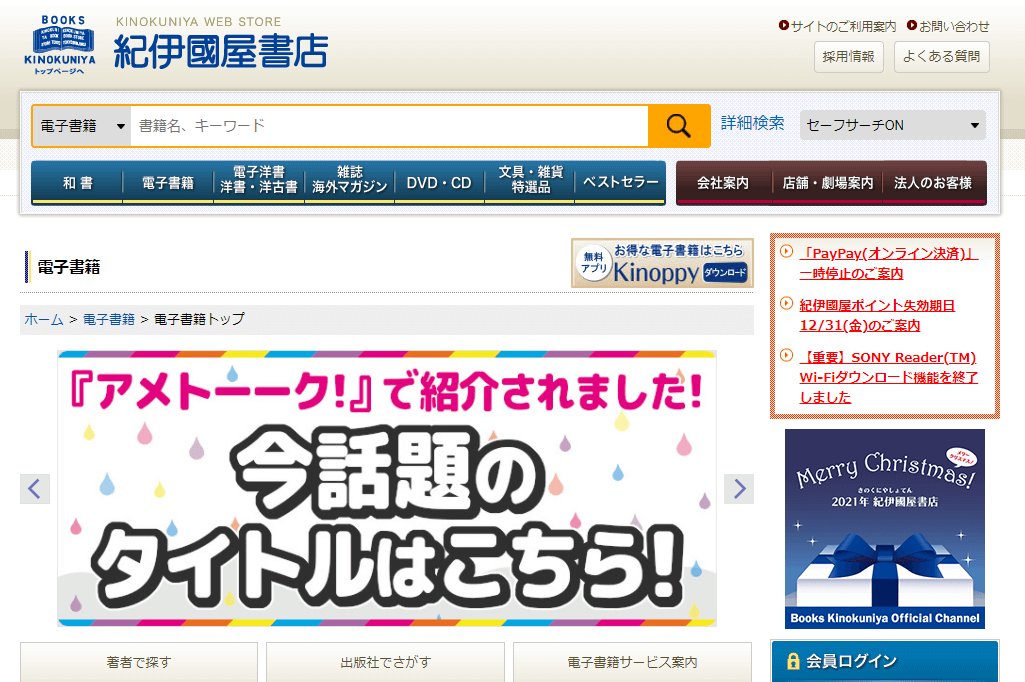The image size is (1025, 682).
Task: Open the 店舗・劇場案内 menu item
Action: [x=827, y=183]
